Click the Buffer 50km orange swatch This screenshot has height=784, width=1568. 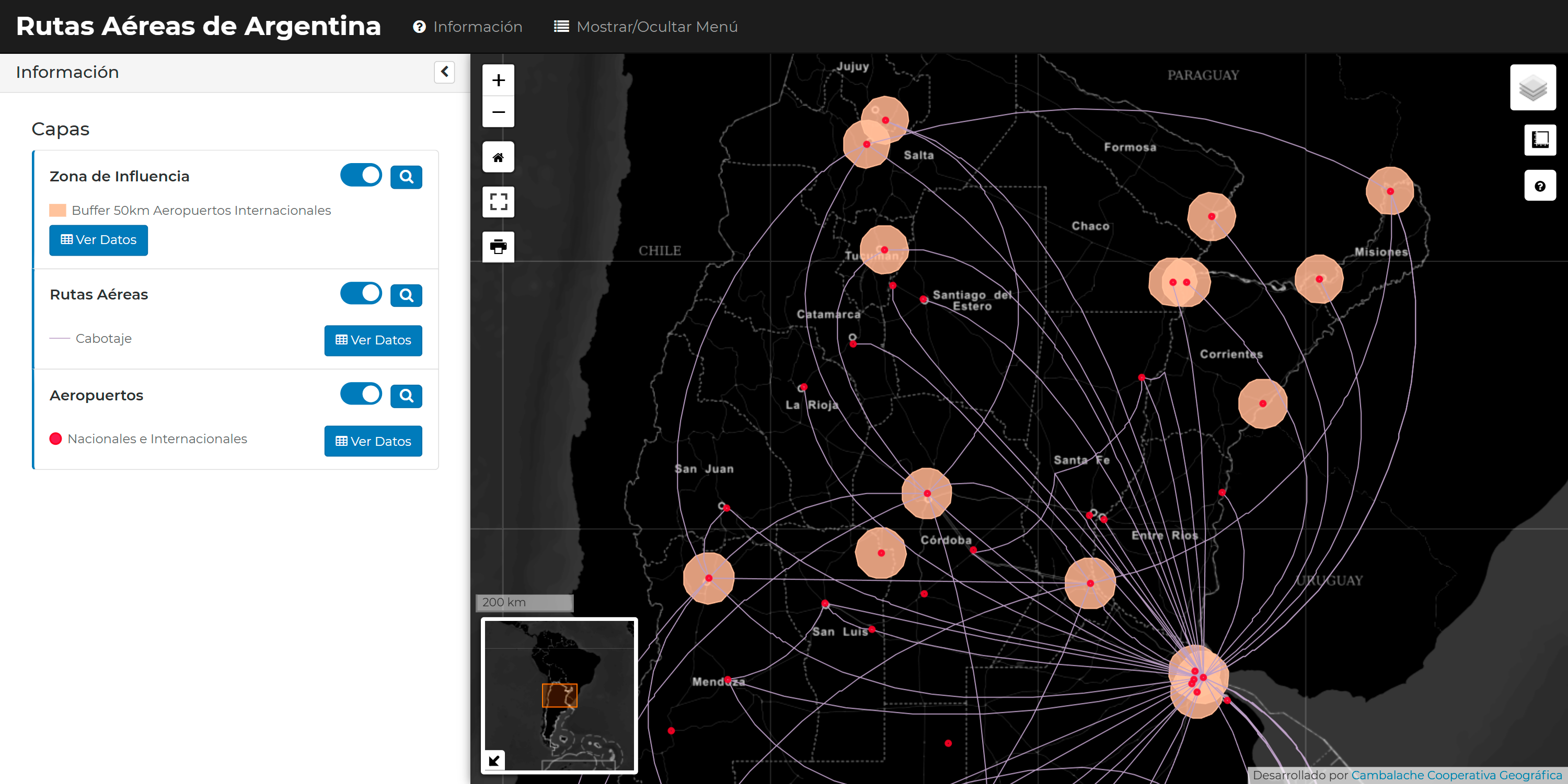pos(58,211)
